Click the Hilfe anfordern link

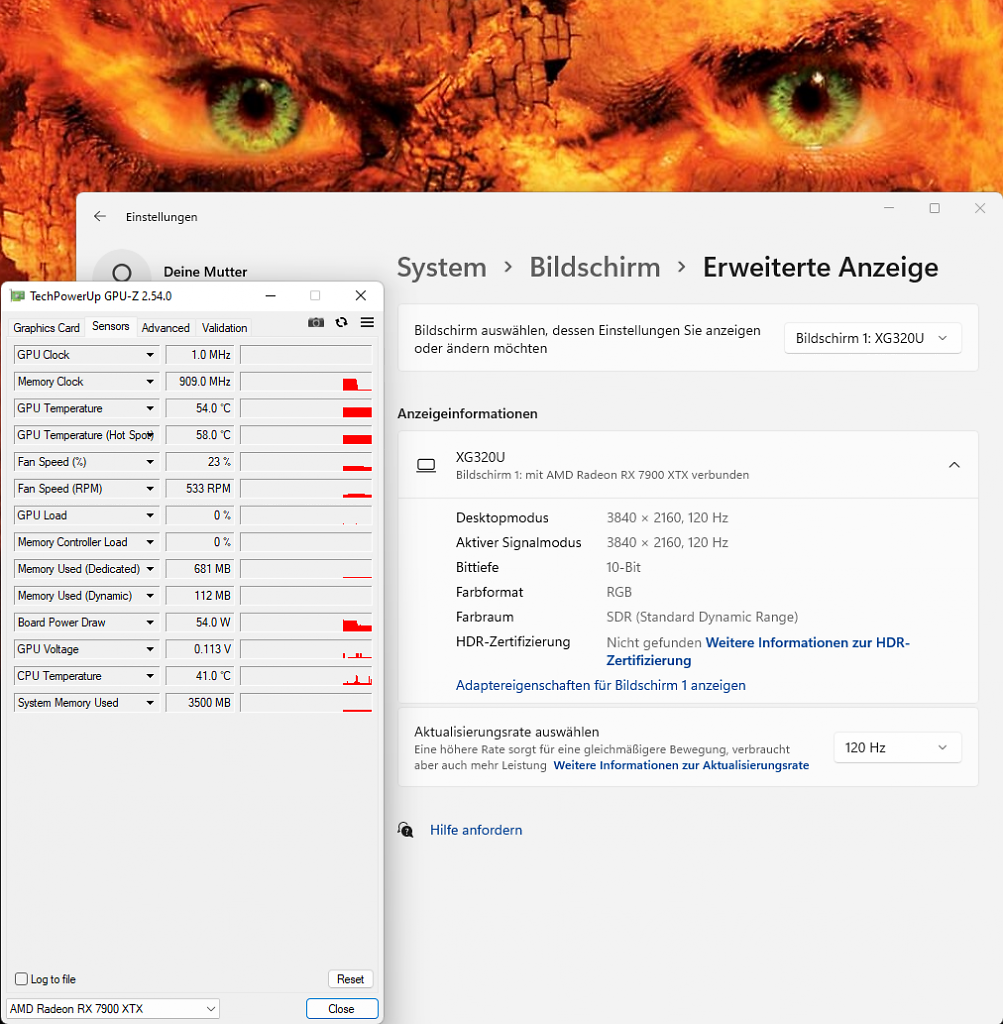[476, 830]
